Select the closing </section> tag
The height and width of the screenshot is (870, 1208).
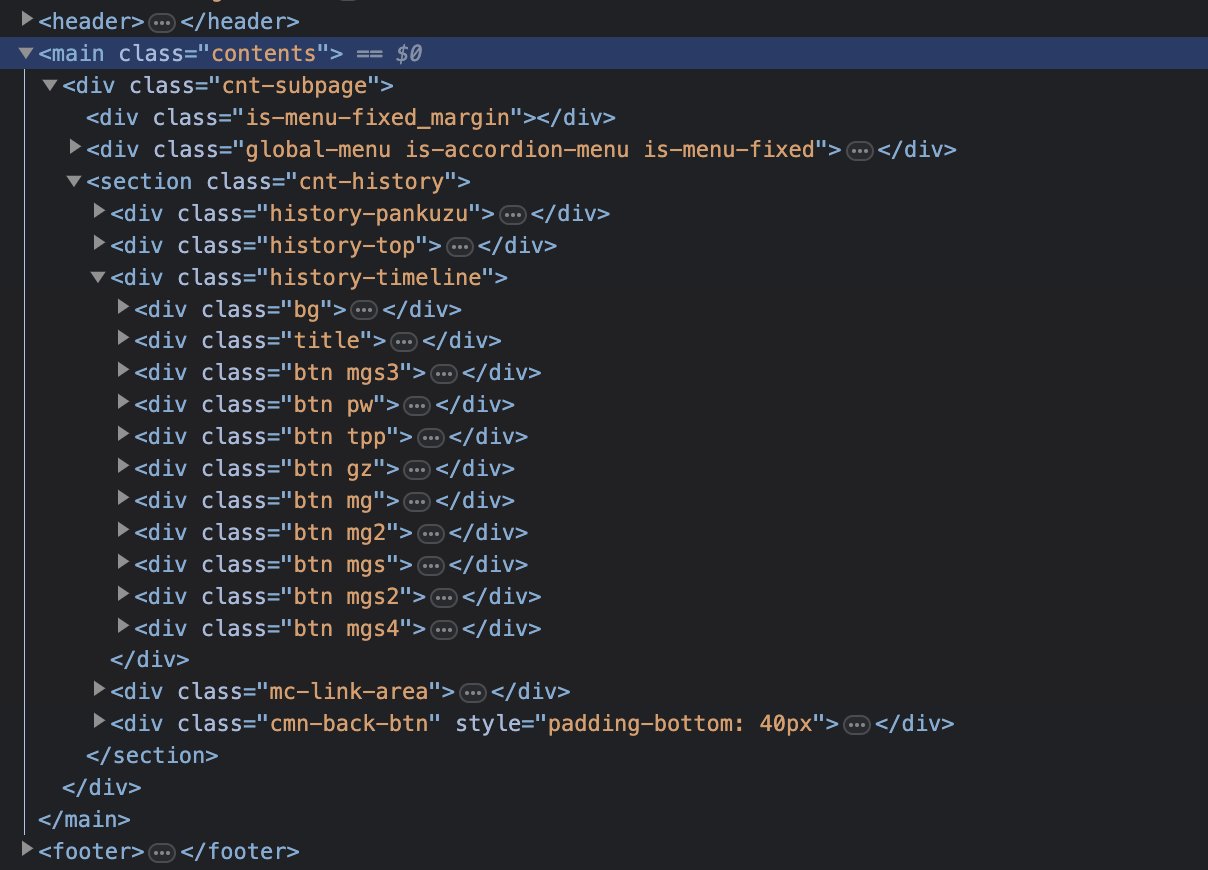152,755
